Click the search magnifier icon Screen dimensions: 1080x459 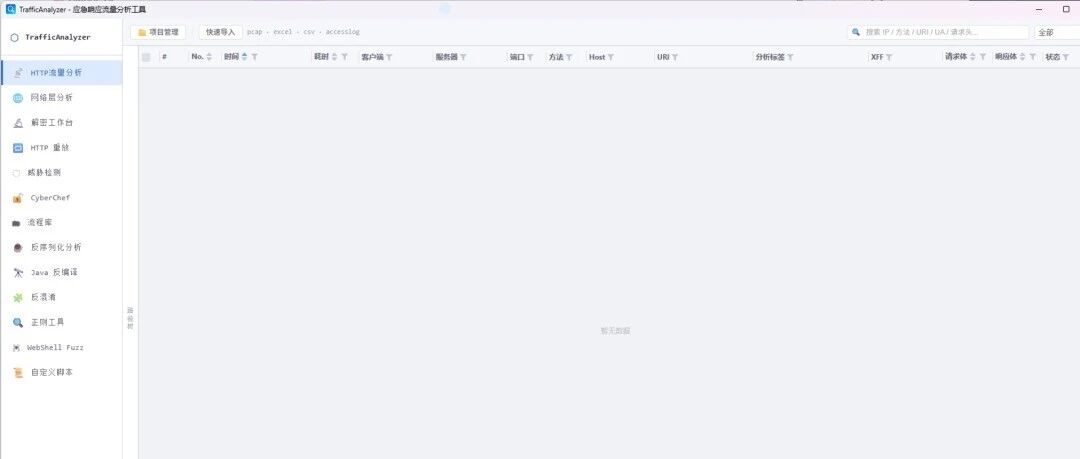856,32
